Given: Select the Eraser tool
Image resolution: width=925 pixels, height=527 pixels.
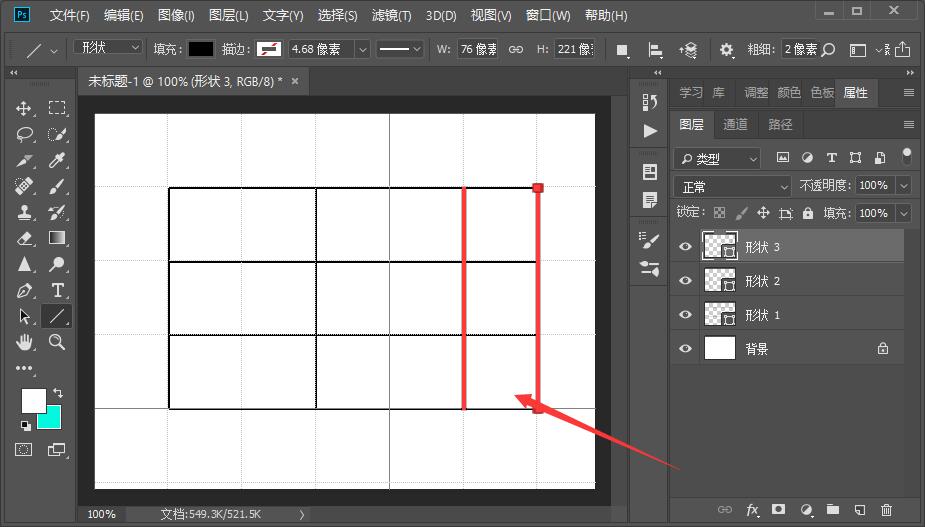Looking at the screenshot, I should [x=24, y=238].
